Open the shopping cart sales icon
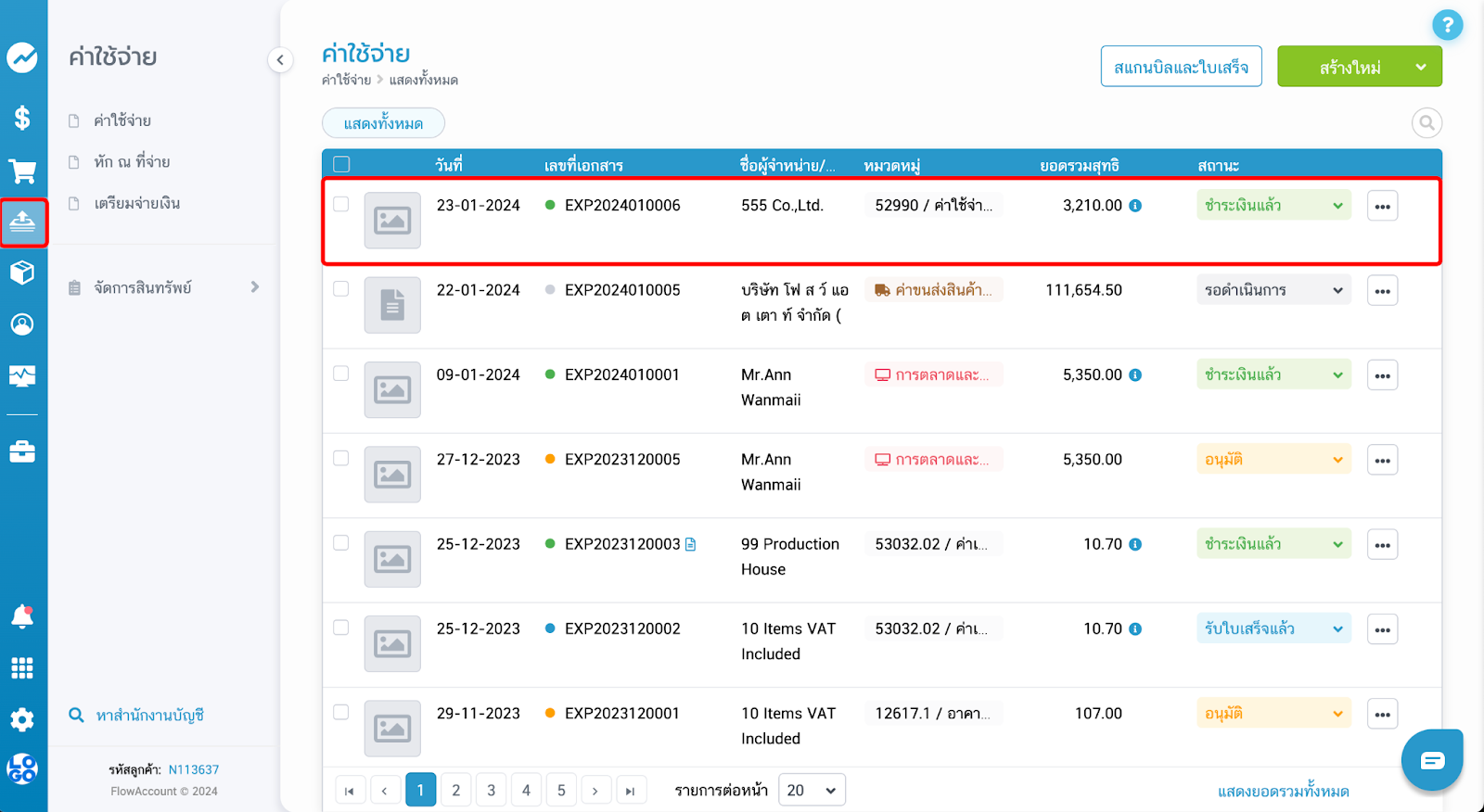Screen dimensions: 1484x812 click(x=22, y=171)
